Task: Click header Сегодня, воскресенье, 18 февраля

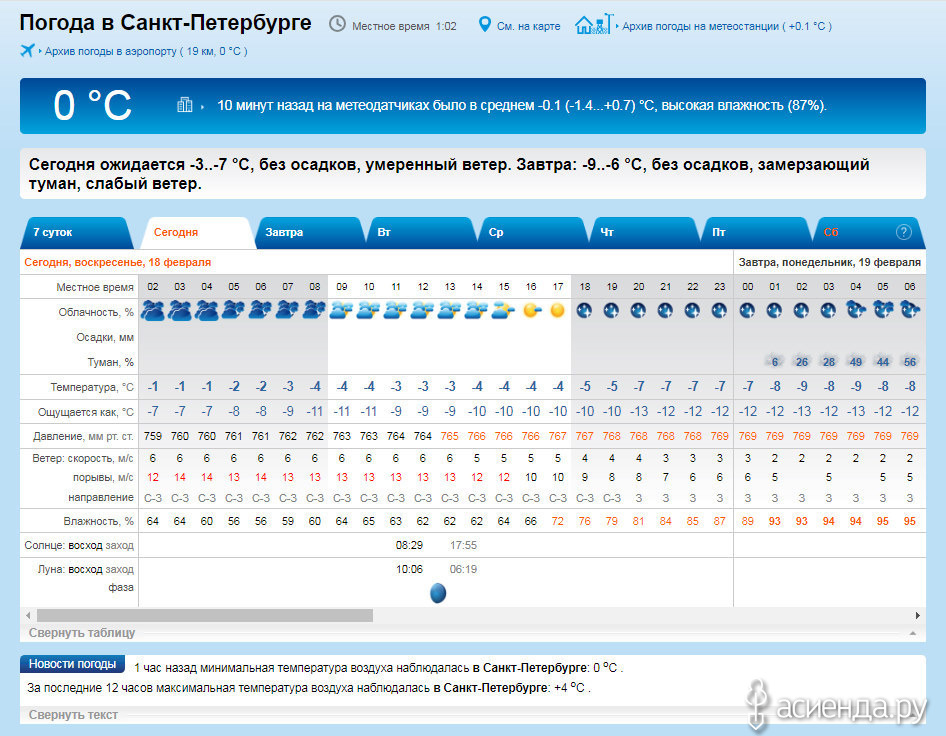Action: (118, 262)
